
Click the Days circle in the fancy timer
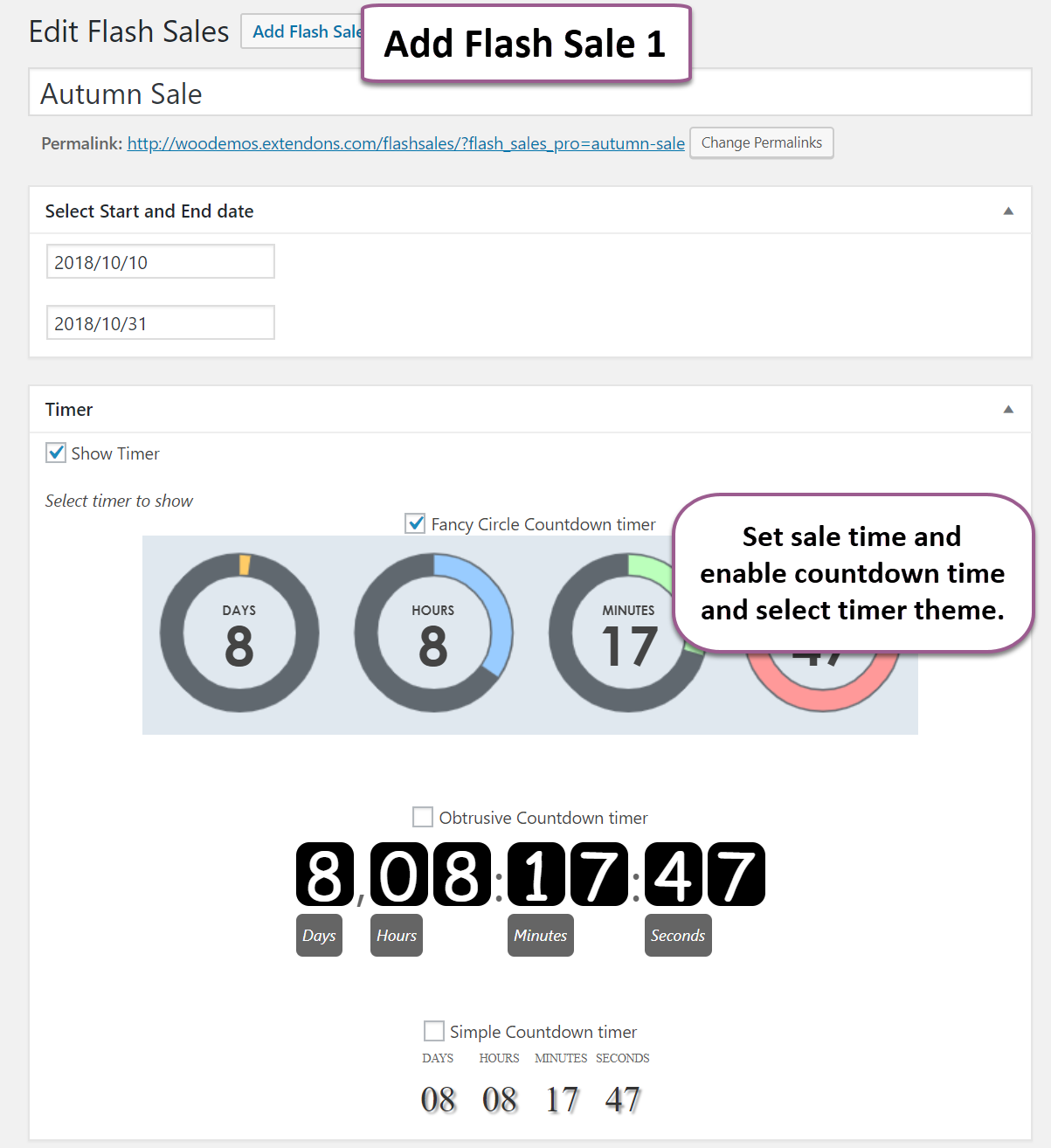point(239,633)
